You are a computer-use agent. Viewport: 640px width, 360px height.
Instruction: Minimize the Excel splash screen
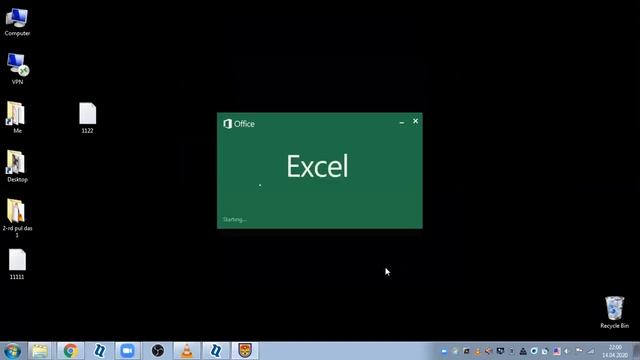pyautogui.click(x=402, y=122)
